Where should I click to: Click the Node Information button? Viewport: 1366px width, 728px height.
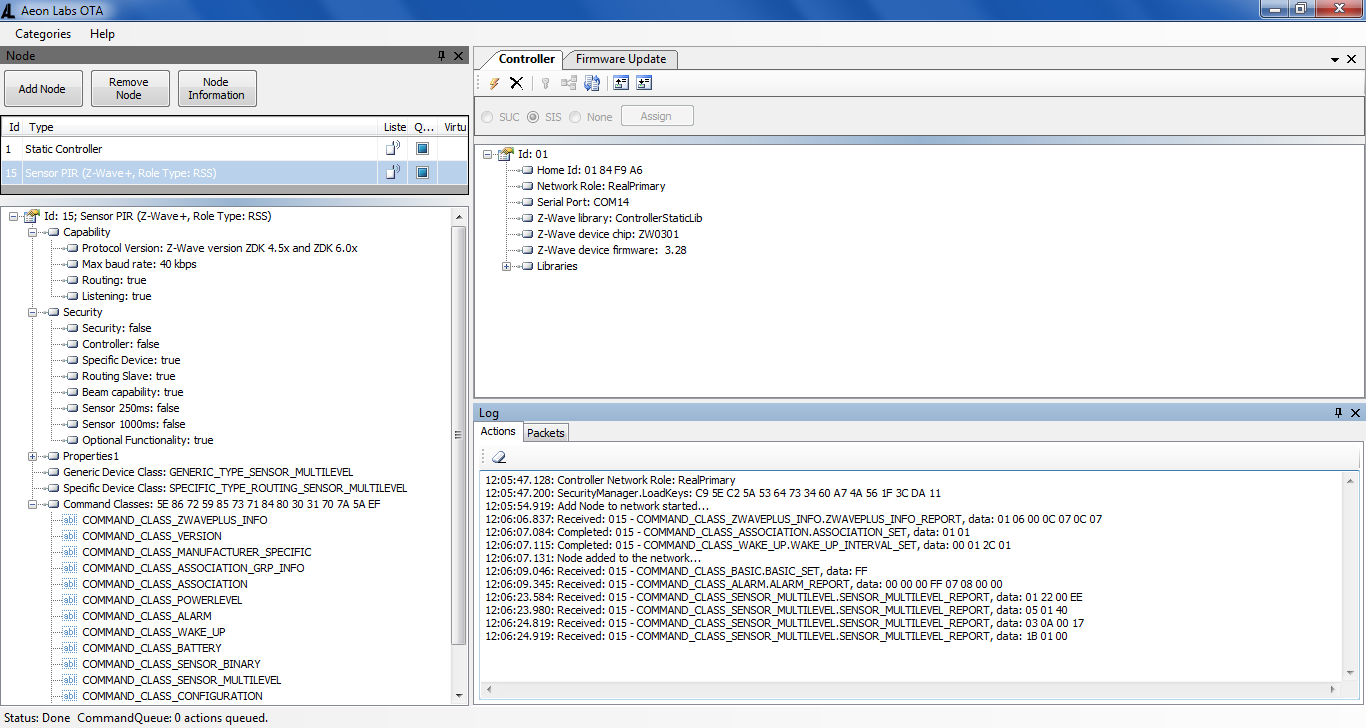(x=216, y=89)
